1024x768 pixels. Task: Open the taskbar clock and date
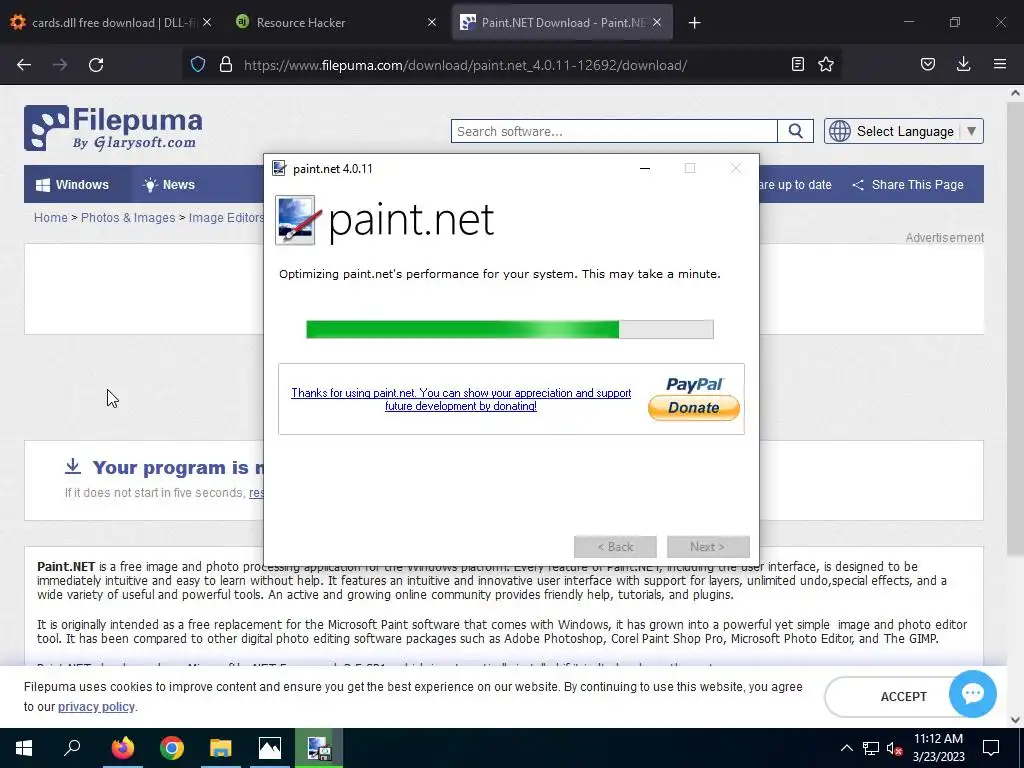pos(938,748)
